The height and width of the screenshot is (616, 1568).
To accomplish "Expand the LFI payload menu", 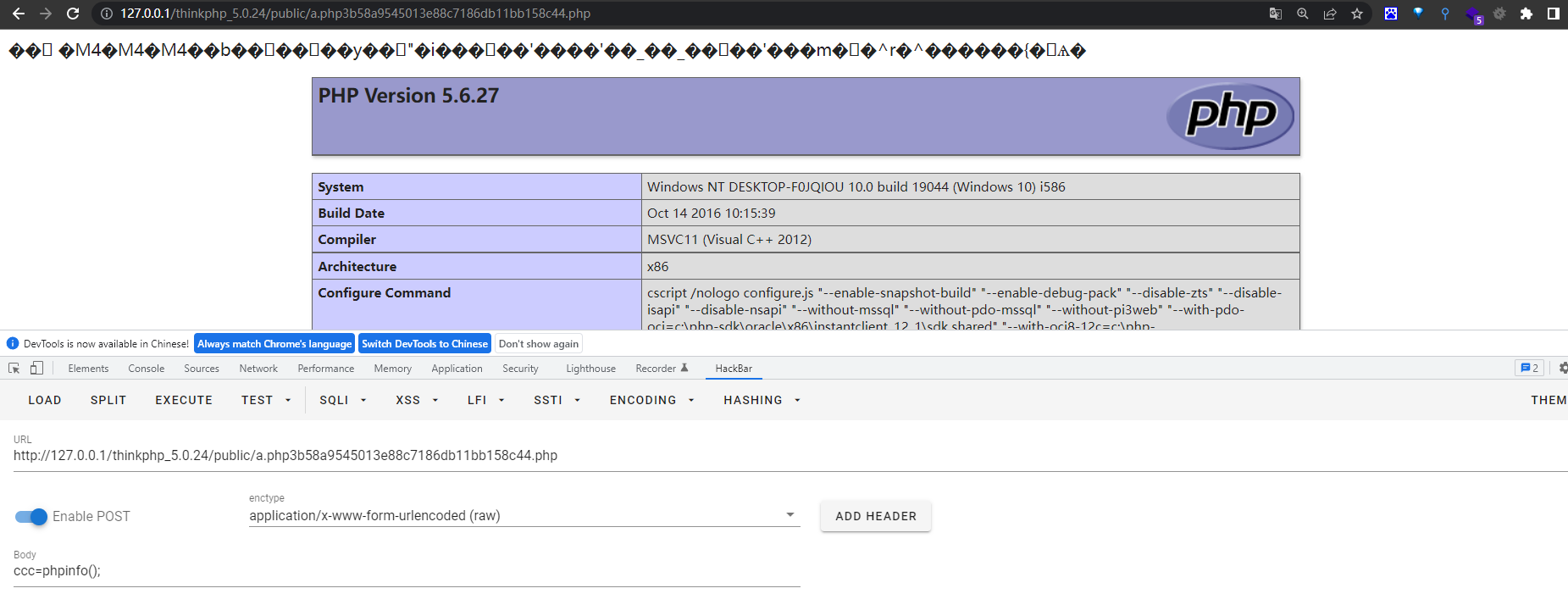I will (486, 400).
